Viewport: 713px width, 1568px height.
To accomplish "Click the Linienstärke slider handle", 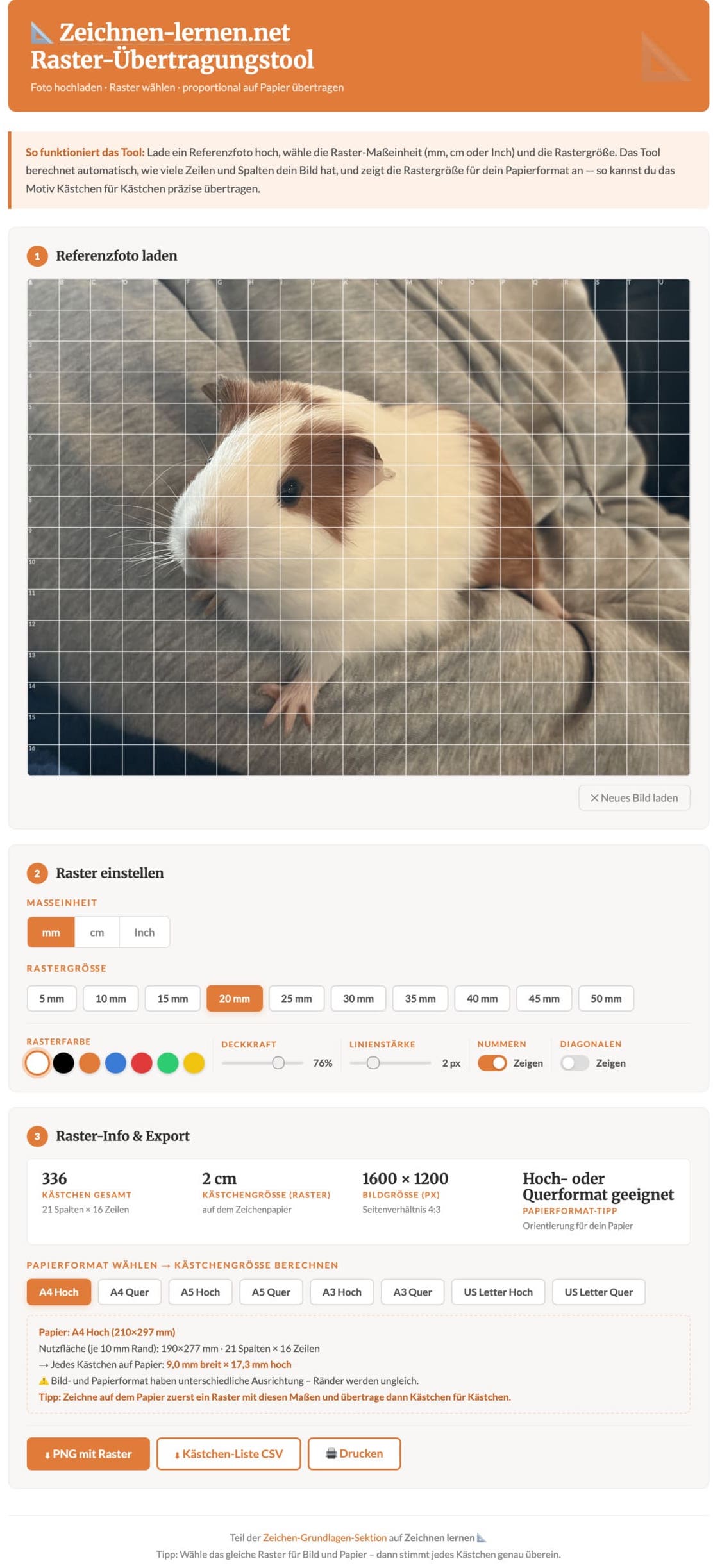I will [373, 1063].
